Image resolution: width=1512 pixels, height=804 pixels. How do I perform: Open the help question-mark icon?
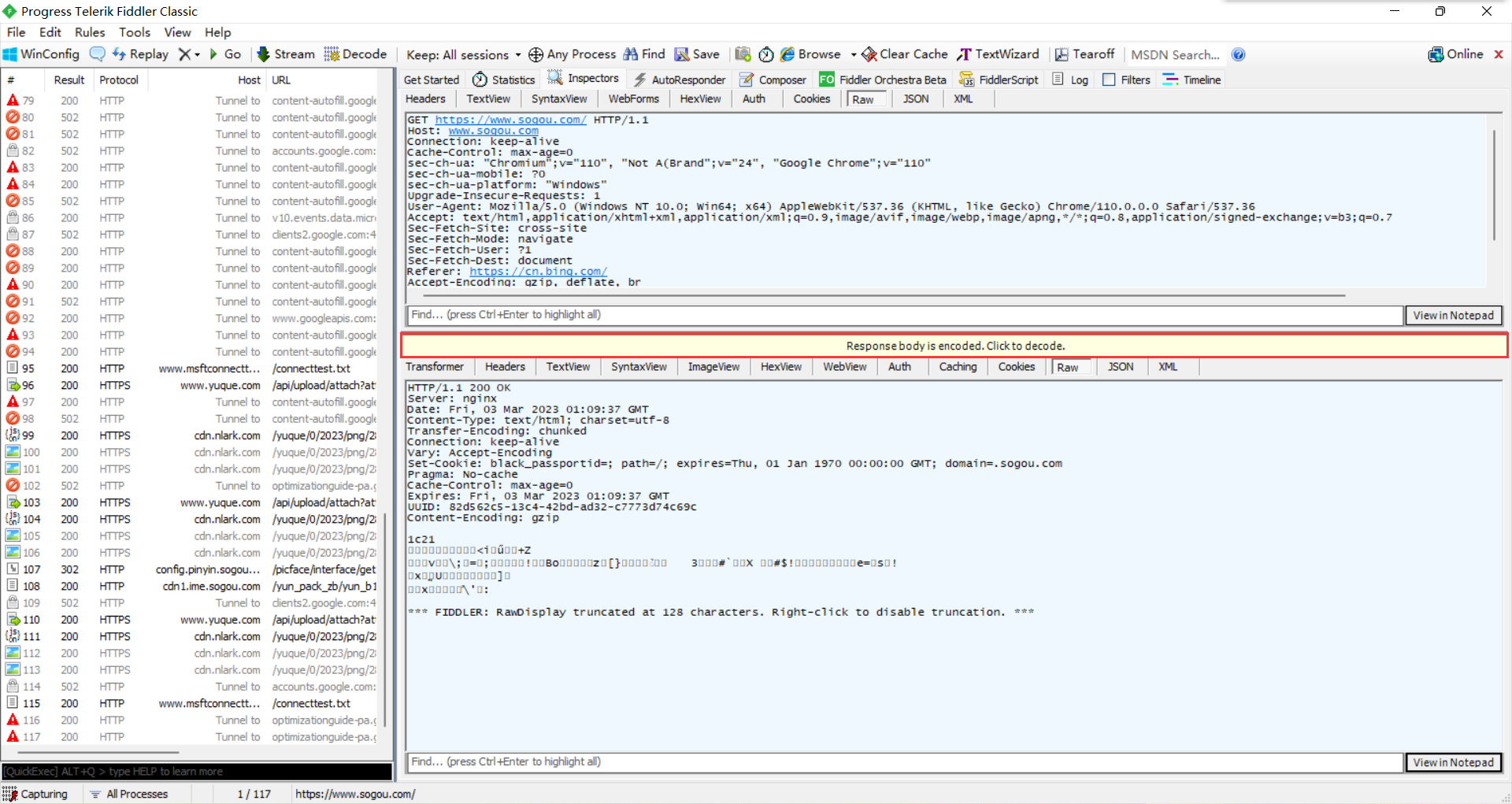coord(1238,54)
